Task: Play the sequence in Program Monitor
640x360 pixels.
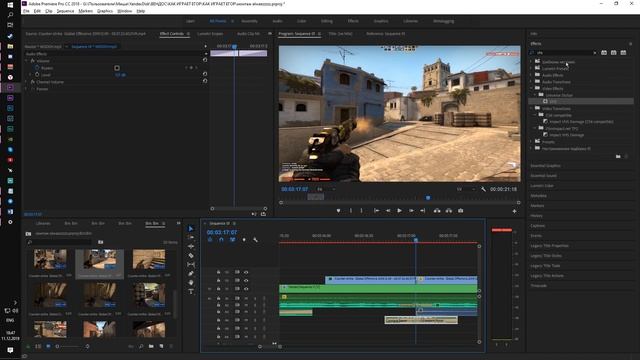Action: click(400, 211)
